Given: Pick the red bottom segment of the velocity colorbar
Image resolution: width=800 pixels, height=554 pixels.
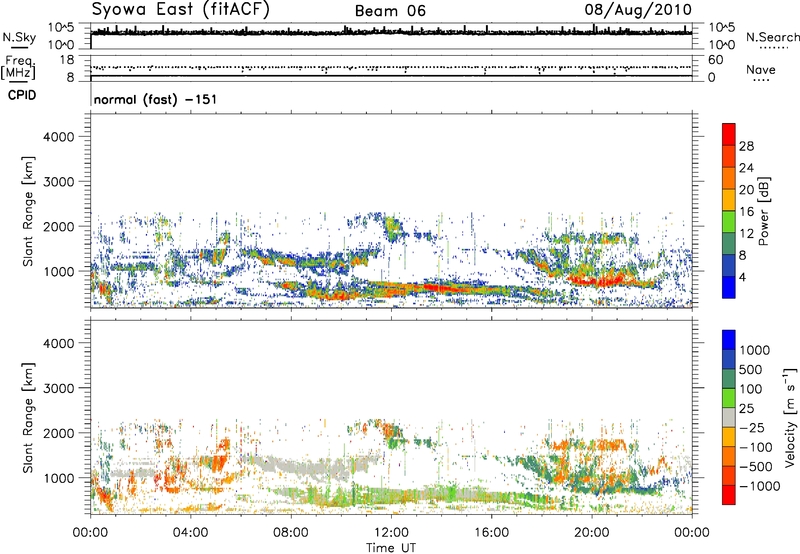Looking at the screenshot, I should coord(729,495).
